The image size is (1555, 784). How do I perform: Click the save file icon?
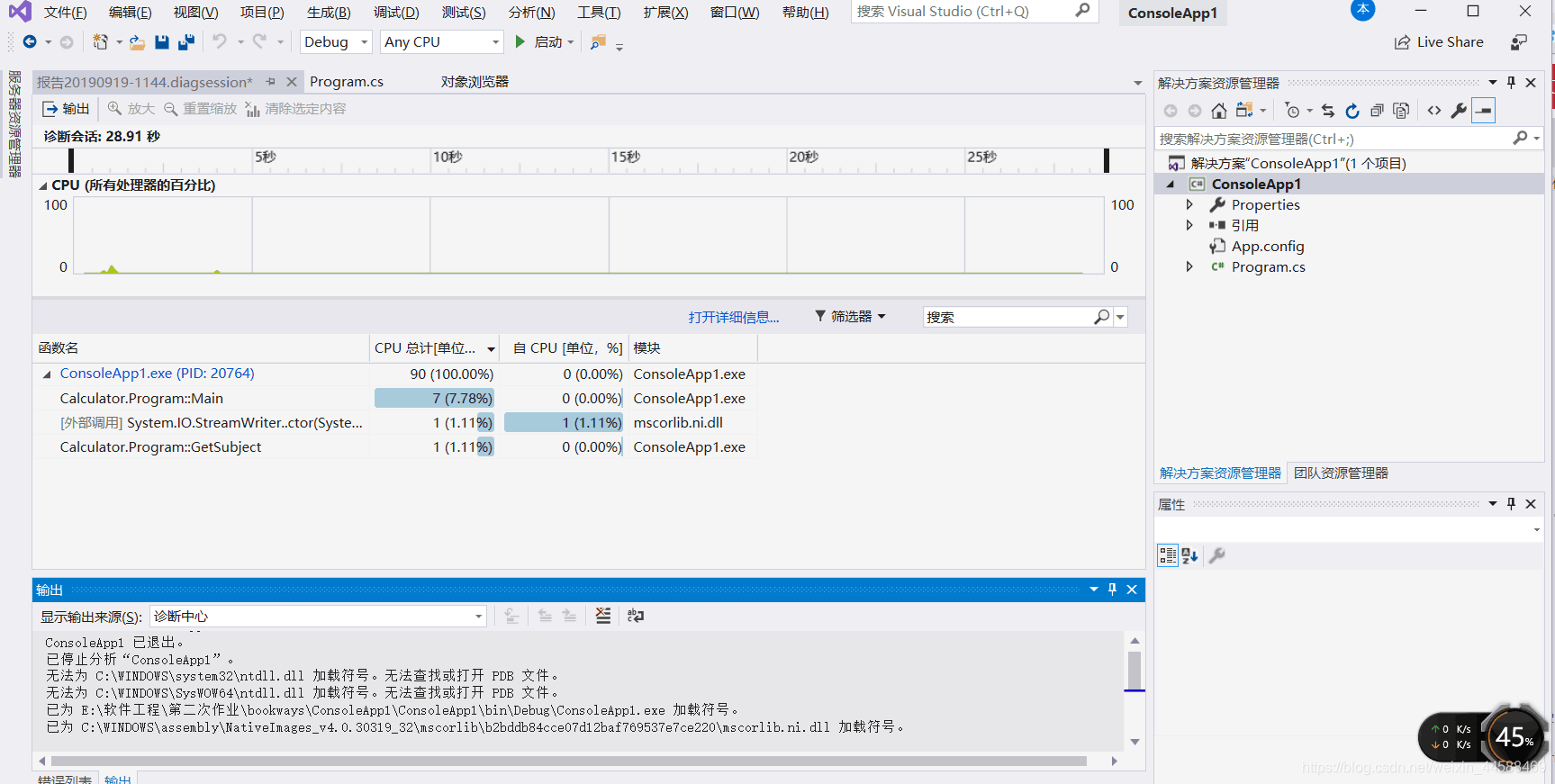[x=162, y=42]
